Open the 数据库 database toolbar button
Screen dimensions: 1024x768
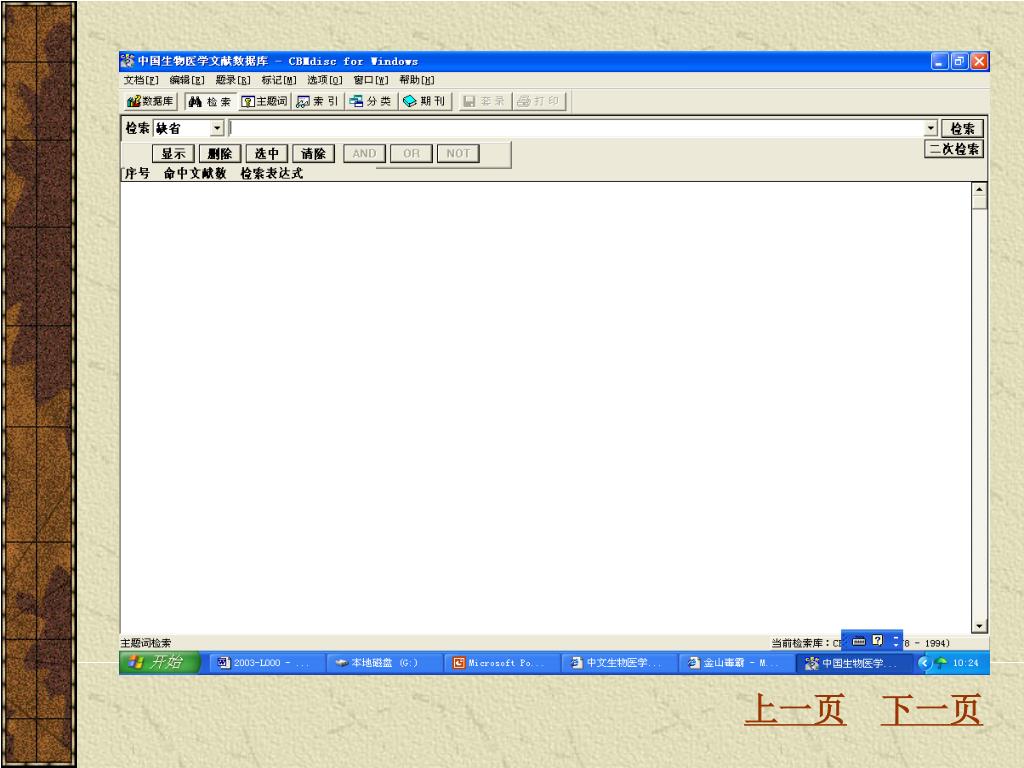(x=151, y=101)
